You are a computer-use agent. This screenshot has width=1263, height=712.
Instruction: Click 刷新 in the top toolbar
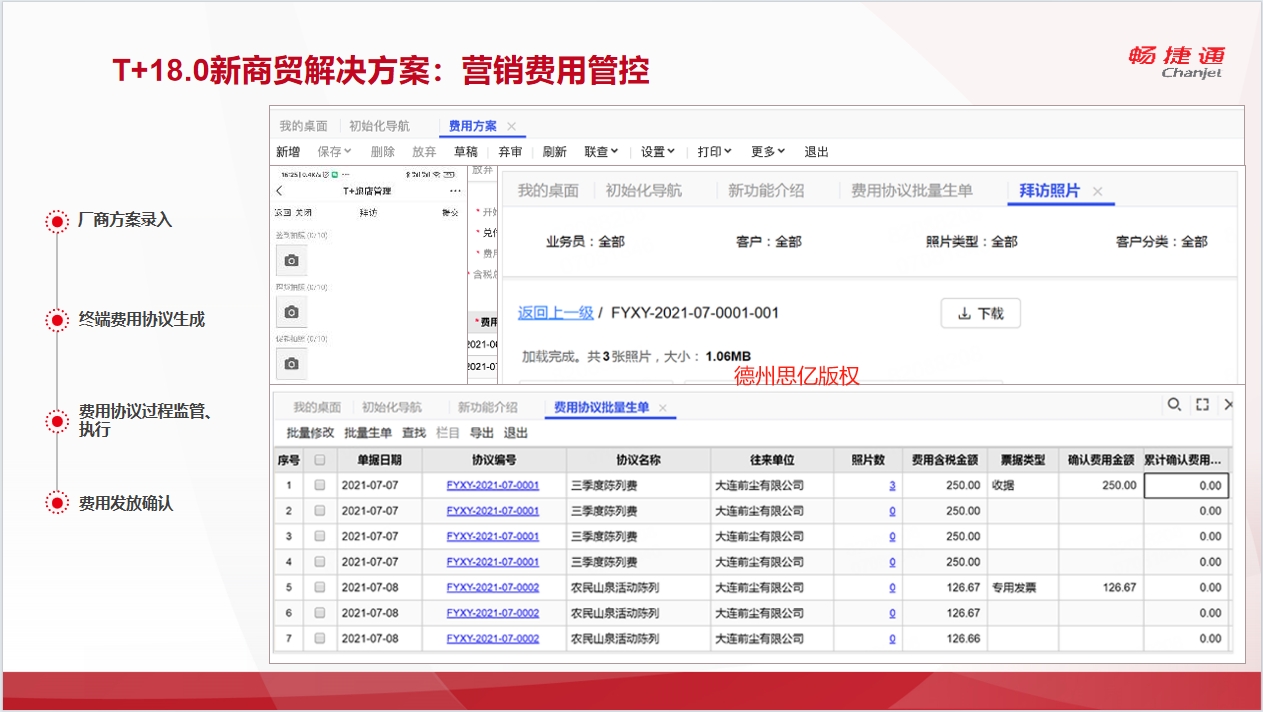click(x=555, y=152)
